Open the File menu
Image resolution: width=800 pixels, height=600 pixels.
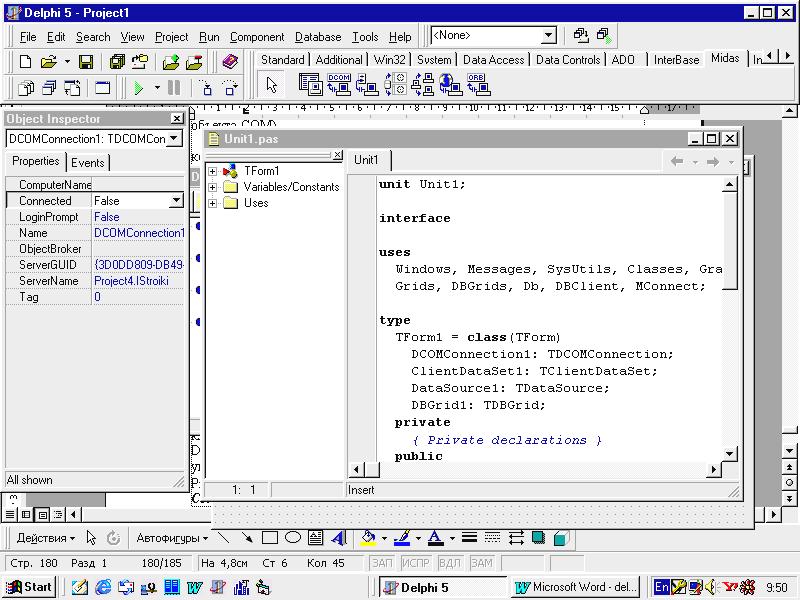28,37
